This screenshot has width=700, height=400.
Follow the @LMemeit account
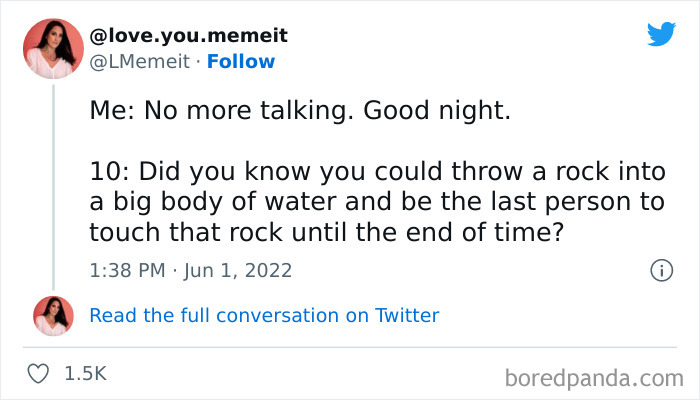[x=240, y=61]
